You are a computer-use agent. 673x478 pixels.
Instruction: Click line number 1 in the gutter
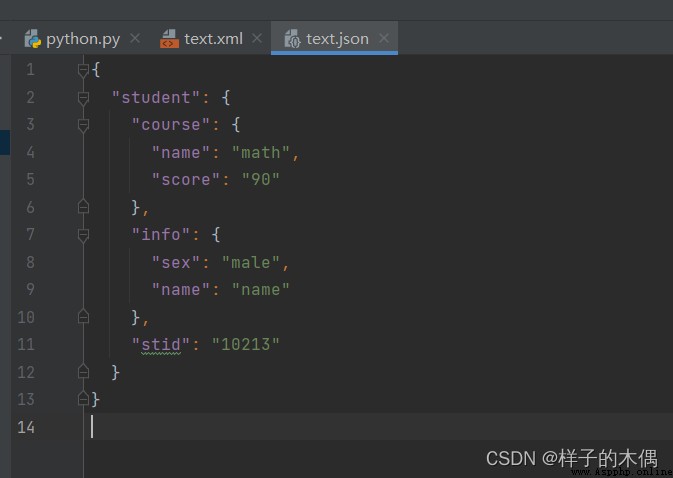click(30, 70)
